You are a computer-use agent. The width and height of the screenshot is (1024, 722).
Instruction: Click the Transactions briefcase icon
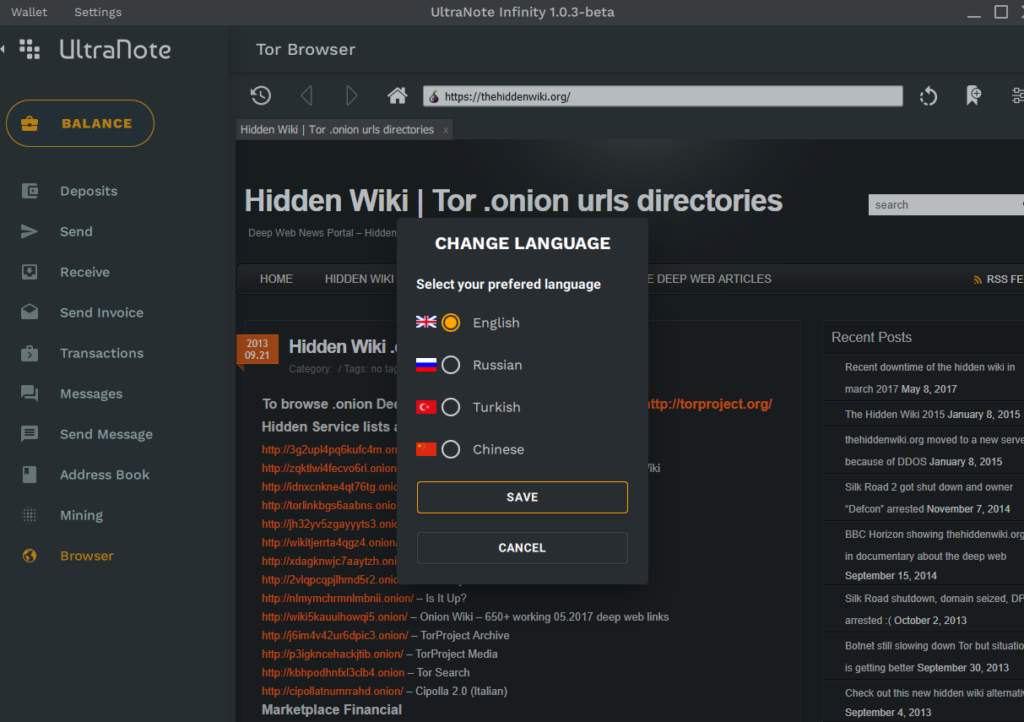click(29, 353)
